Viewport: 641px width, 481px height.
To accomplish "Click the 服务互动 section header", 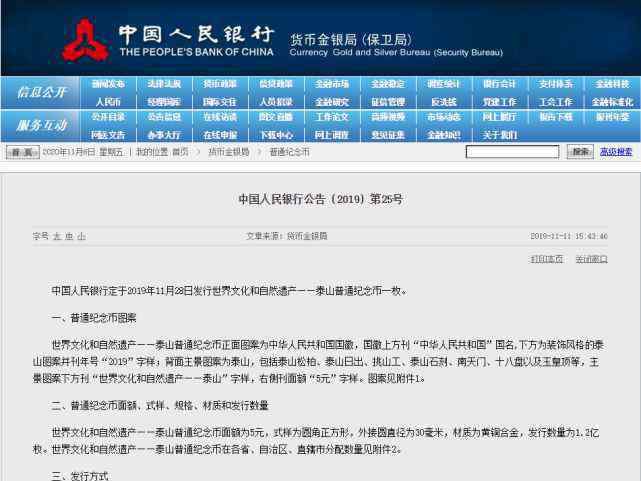I will (x=41, y=125).
